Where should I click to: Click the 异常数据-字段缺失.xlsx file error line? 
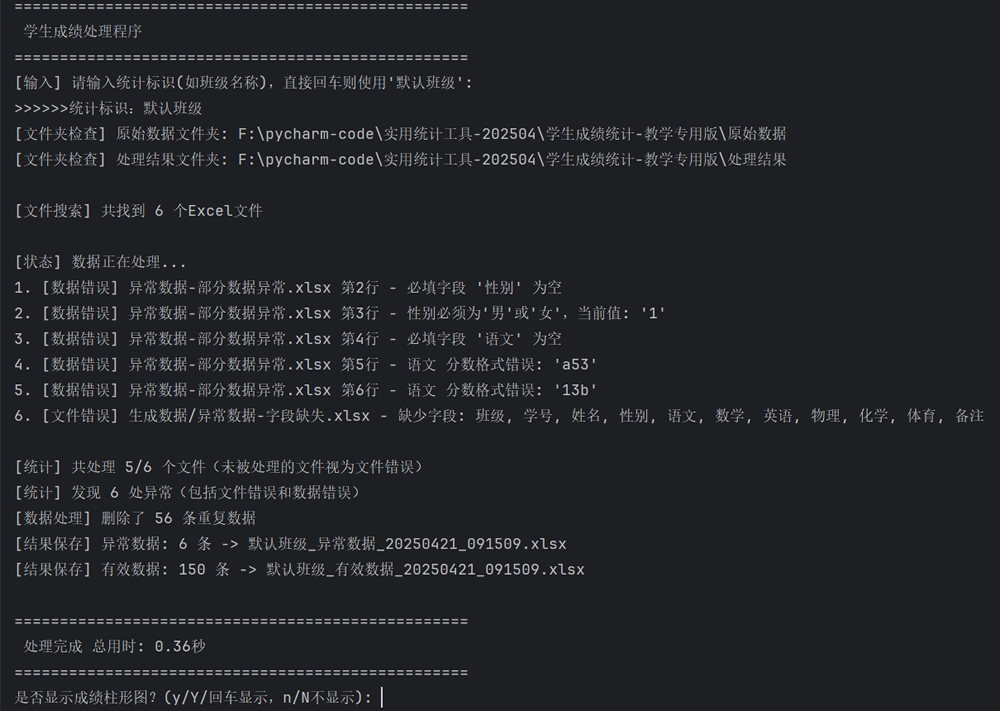click(x=499, y=416)
